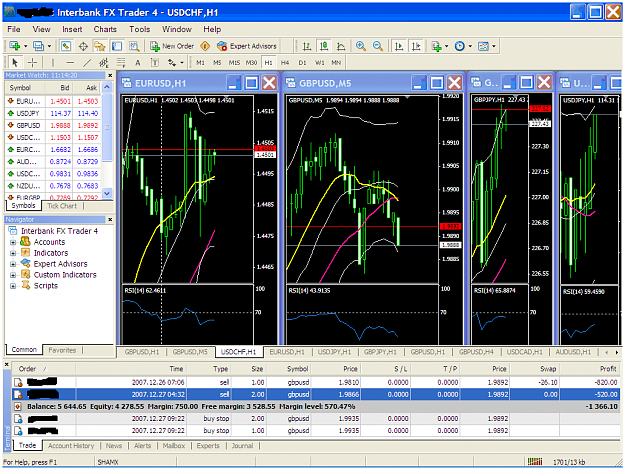The height and width of the screenshot is (470, 625).
Task: Select the Text 'A' drawing tool
Action: [x=138, y=63]
